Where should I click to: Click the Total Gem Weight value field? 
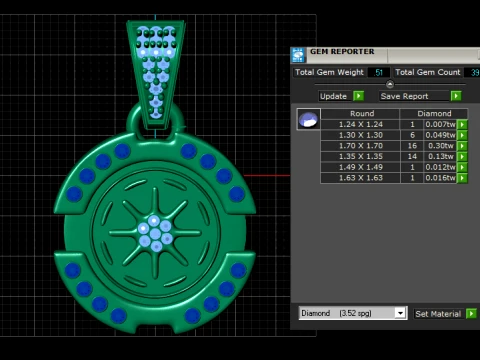379,72
